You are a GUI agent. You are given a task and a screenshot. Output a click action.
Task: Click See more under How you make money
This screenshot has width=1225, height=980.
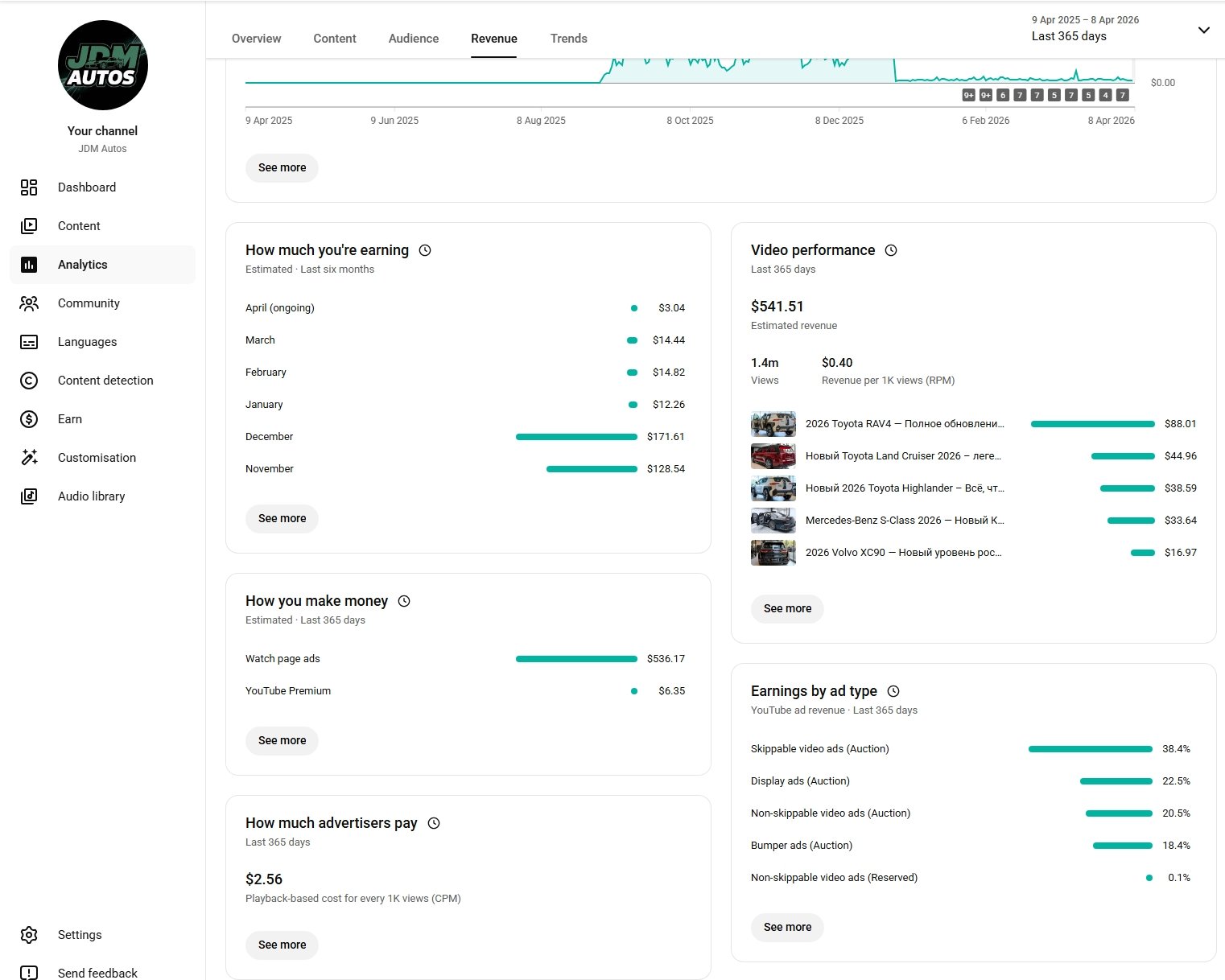tap(282, 740)
